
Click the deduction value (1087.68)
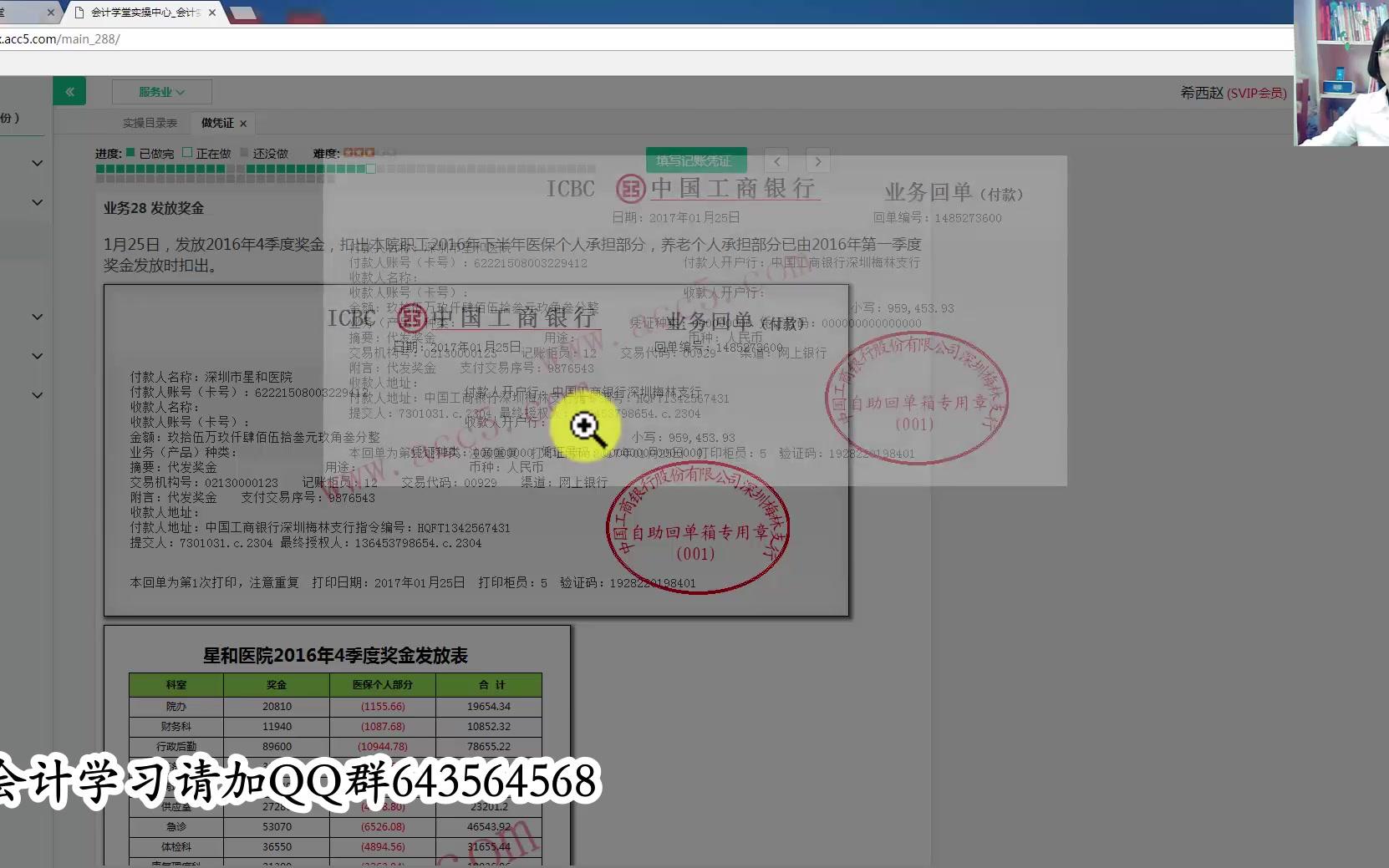coord(383,727)
